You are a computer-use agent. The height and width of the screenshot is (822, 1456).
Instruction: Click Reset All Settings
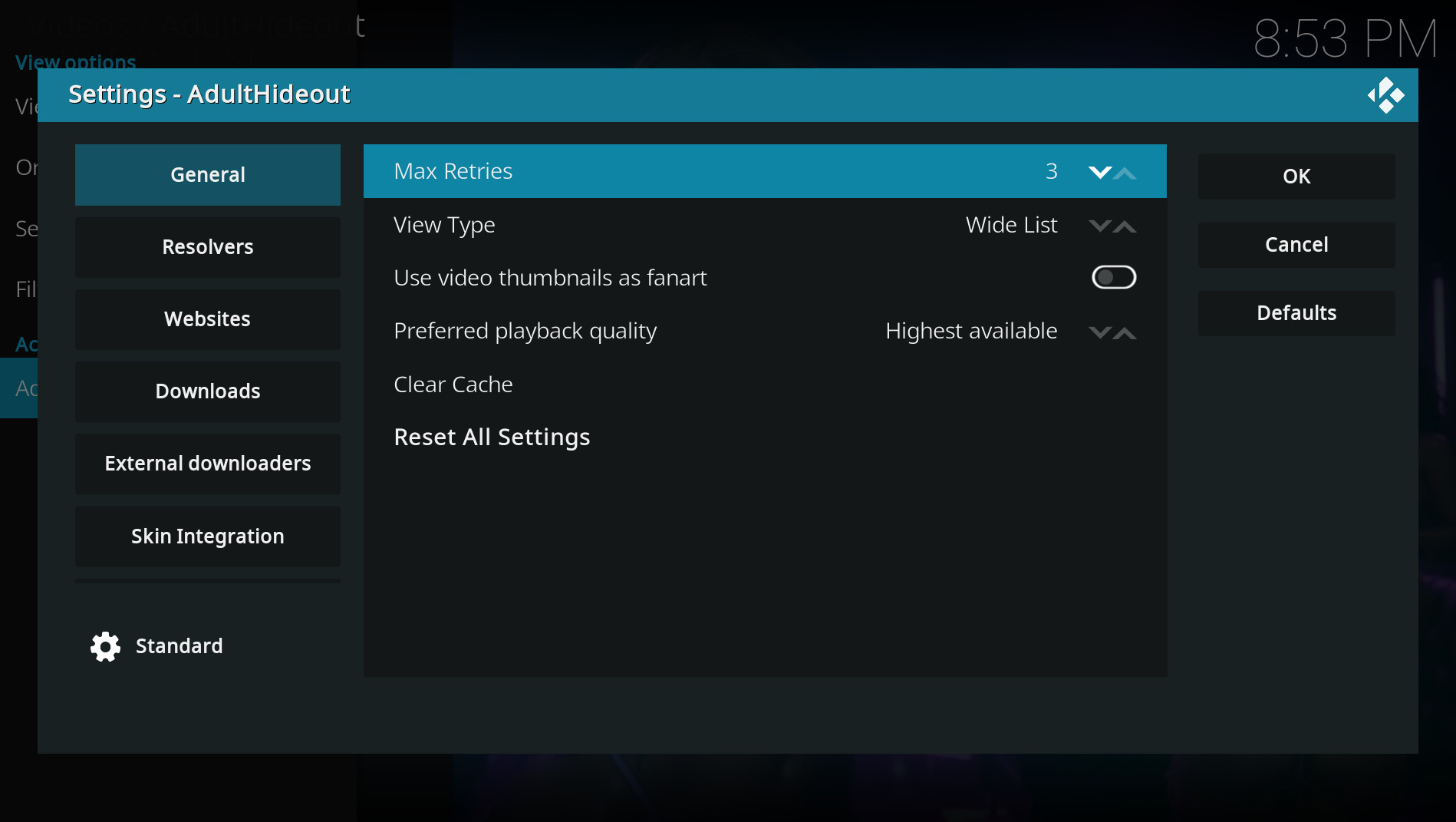765,437
